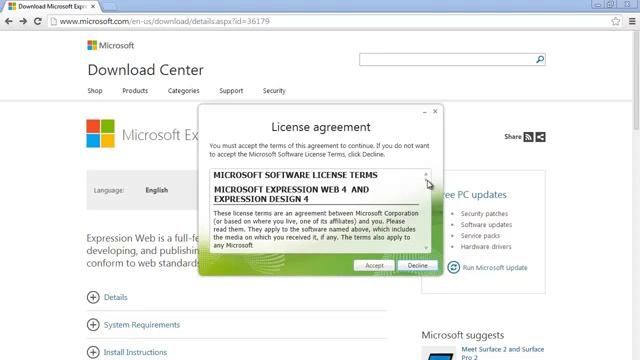Image resolution: width=640 pixels, height=360 pixels.
Task: Click the Hardware drivers list item
Action: click(x=486, y=247)
